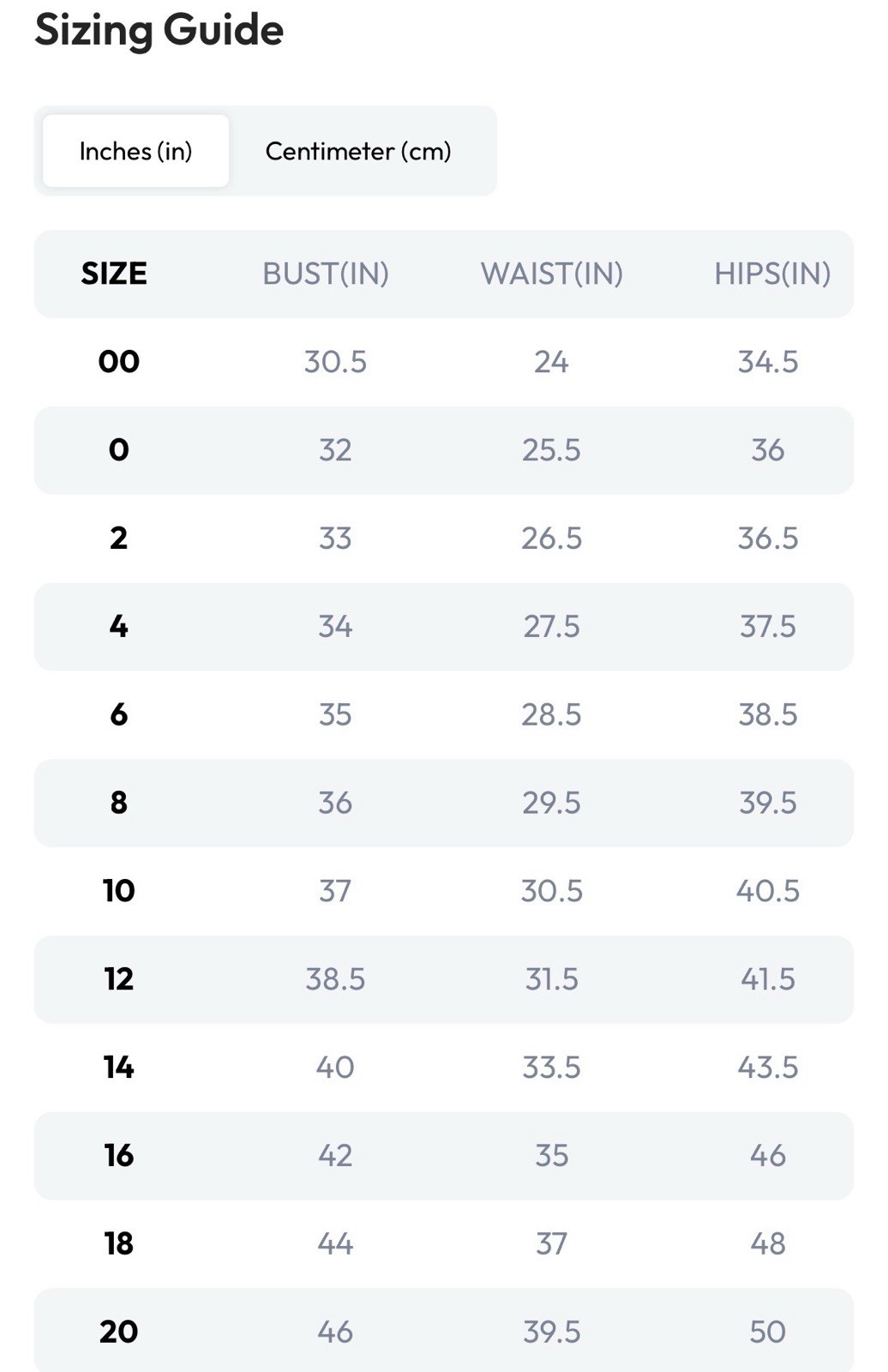
Task: Click the size 14 row label
Action: pos(118,1068)
